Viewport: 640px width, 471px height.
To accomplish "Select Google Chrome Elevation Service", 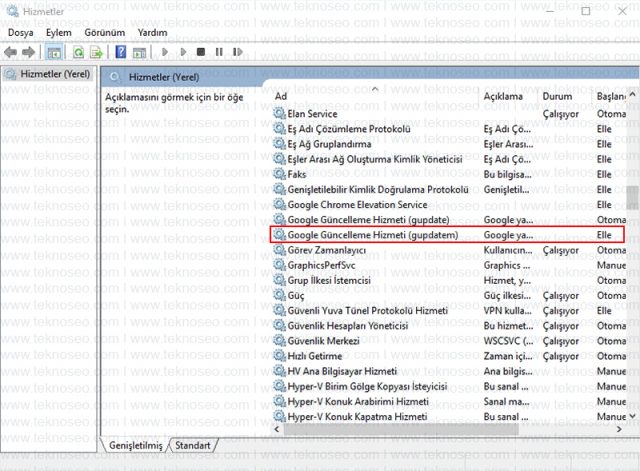I will pyautogui.click(x=449, y=204).
